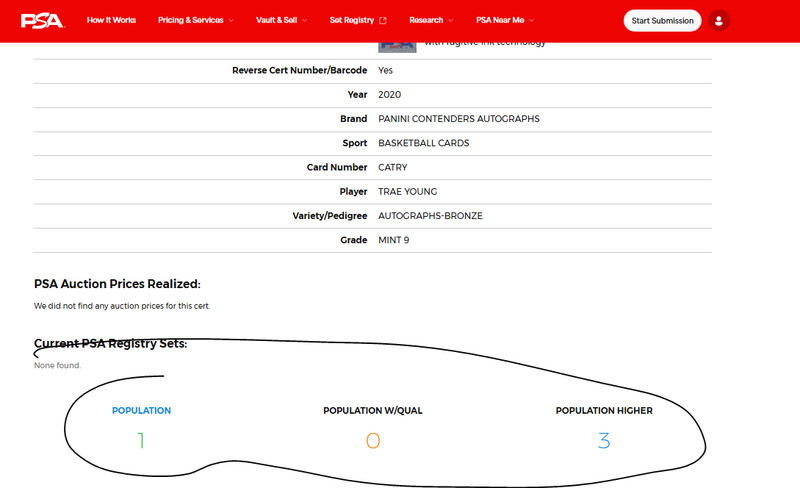
Task: Open How It Works page
Action: pos(111,20)
